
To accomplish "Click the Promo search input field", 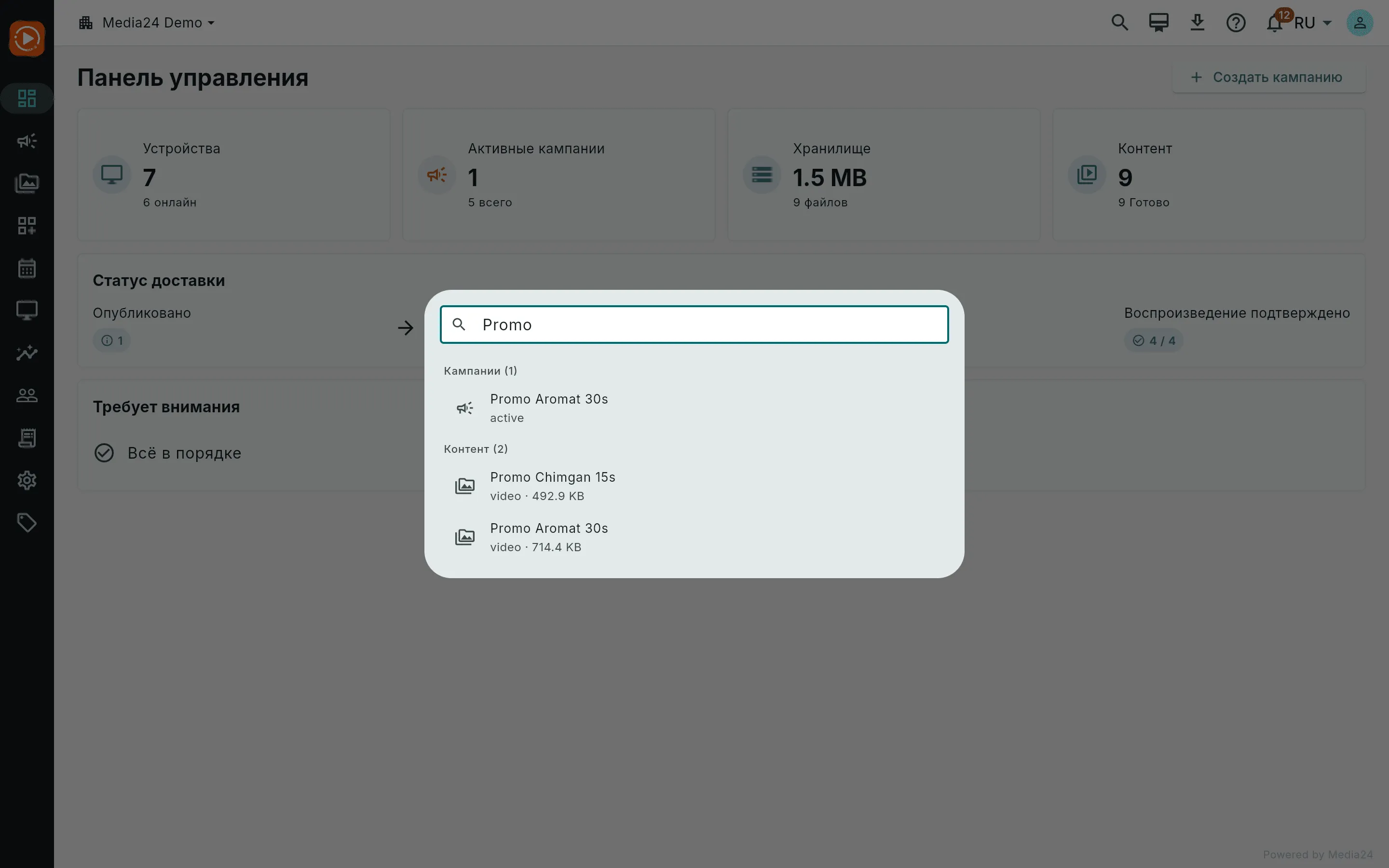I will coord(694,325).
